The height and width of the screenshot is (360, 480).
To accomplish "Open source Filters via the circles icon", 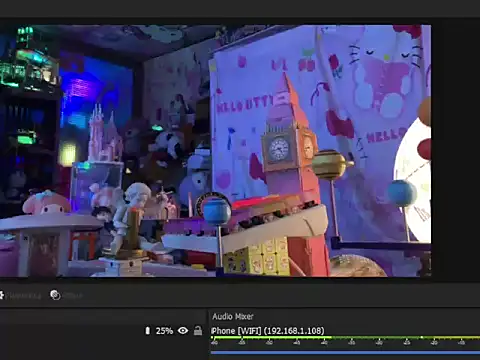I will tap(66, 295).
